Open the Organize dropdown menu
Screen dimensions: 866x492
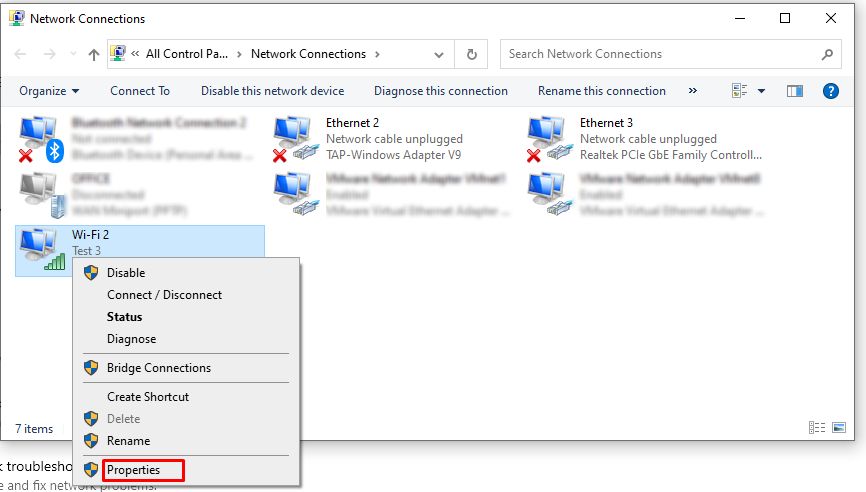tap(49, 91)
